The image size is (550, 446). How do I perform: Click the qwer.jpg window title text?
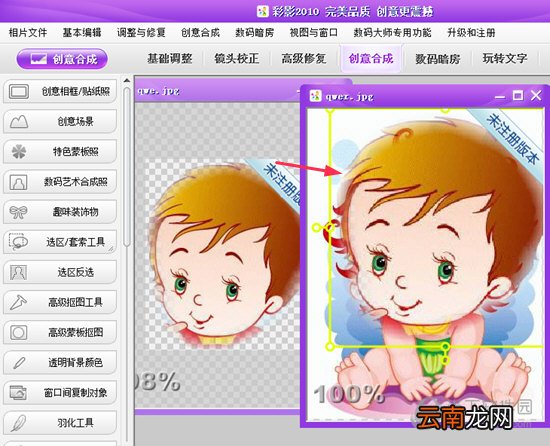coord(349,96)
